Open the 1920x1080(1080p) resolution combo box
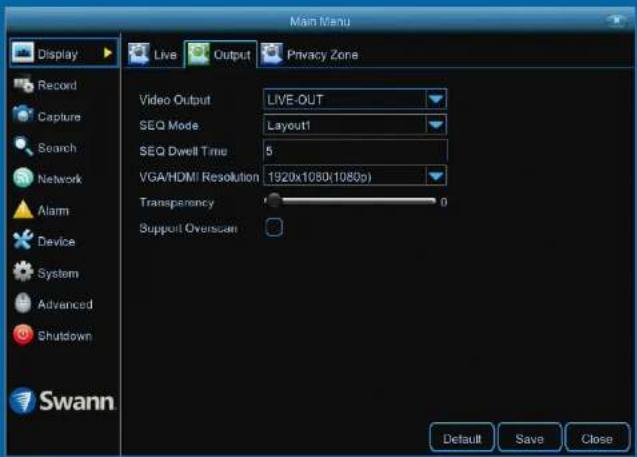637x457 pixels. click(355, 176)
